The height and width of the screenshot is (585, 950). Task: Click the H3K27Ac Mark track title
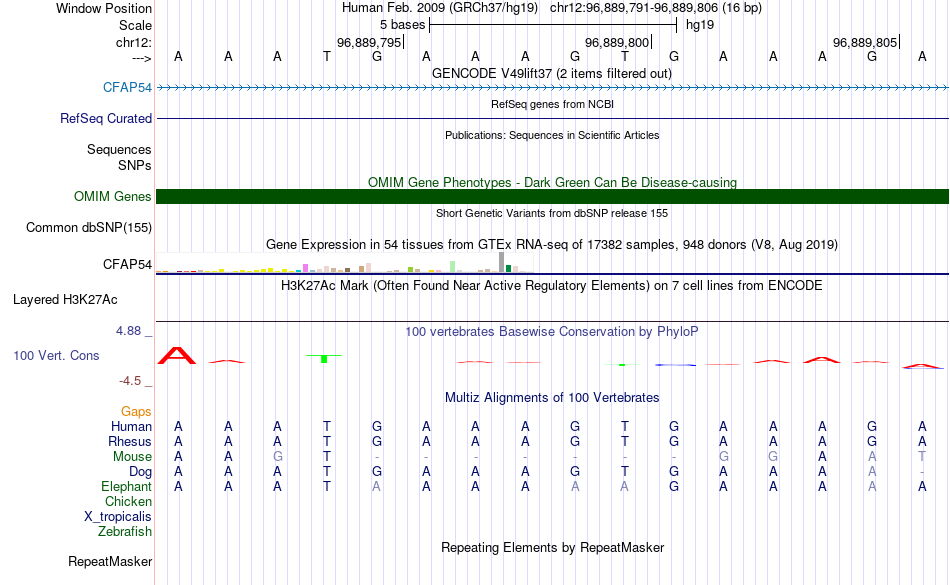pyautogui.click(x=552, y=285)
